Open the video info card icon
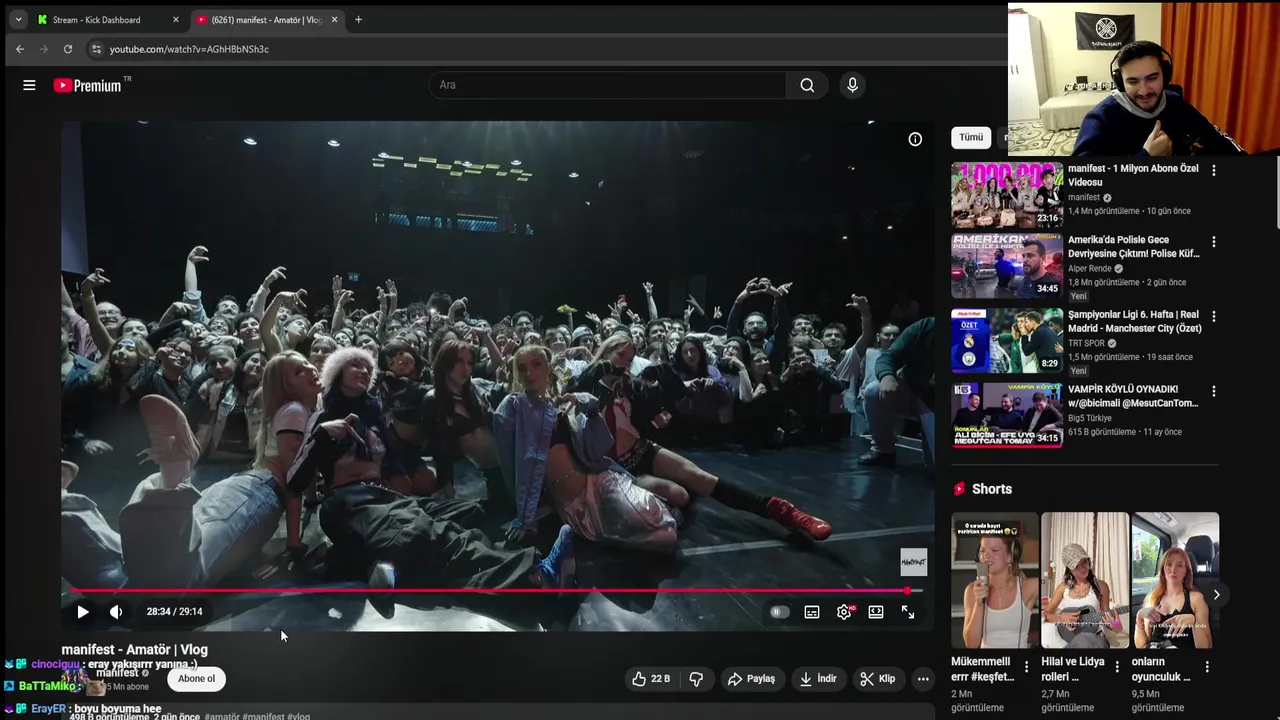 pyautogui.click(x=915, y=139)
